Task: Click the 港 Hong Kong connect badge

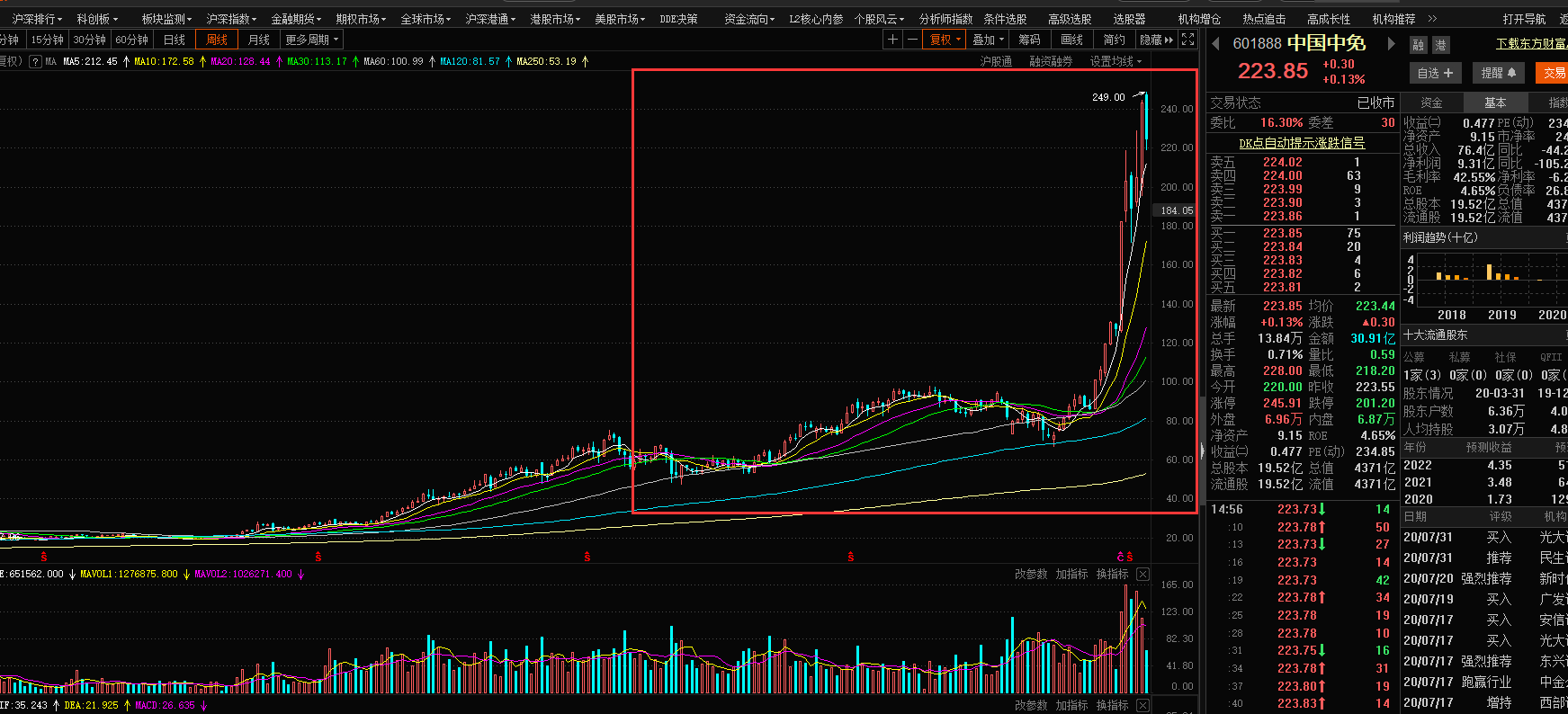Action: pyautogui.click(x=1440, y=45)
